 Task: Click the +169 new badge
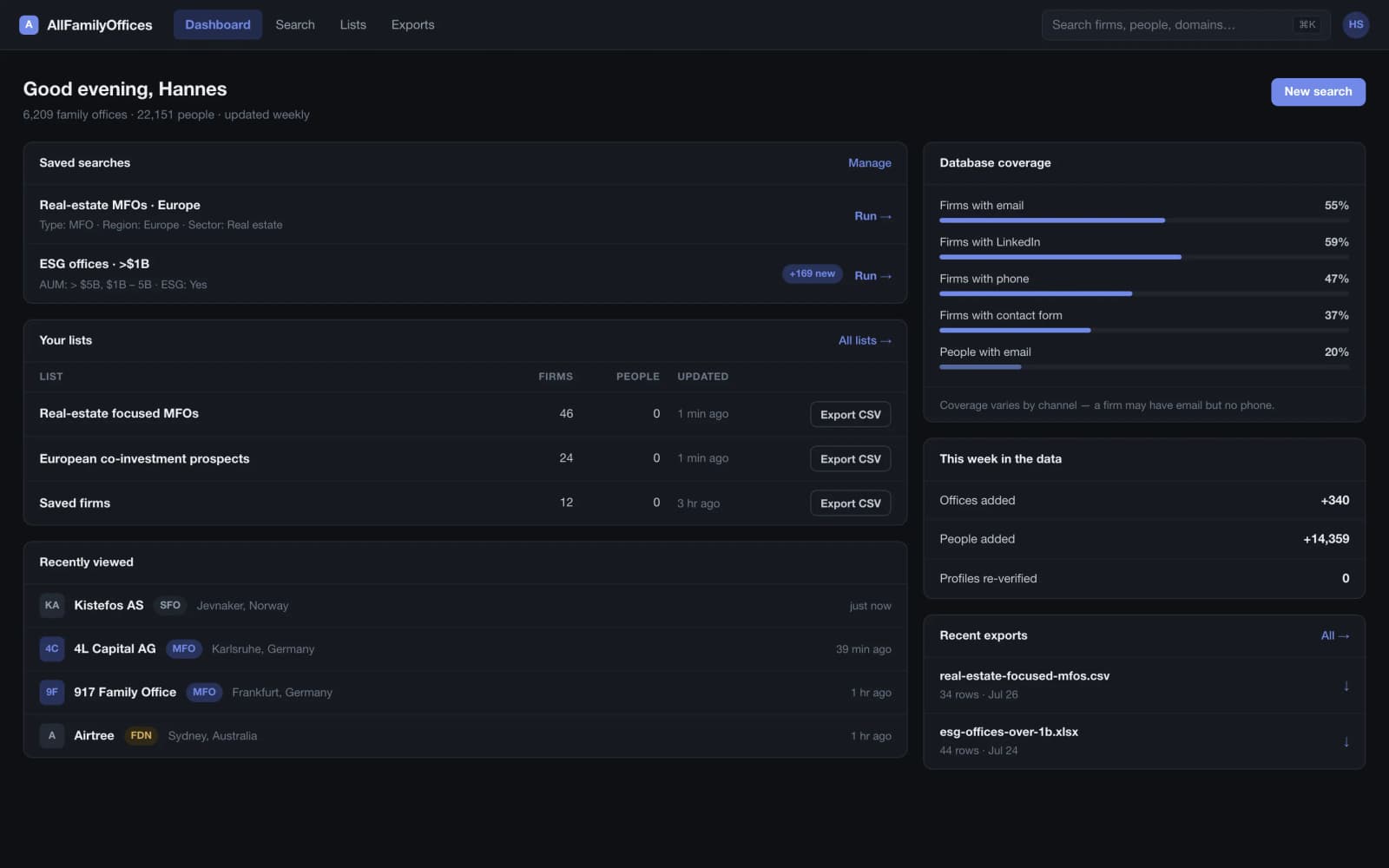[x=812, y=273]
